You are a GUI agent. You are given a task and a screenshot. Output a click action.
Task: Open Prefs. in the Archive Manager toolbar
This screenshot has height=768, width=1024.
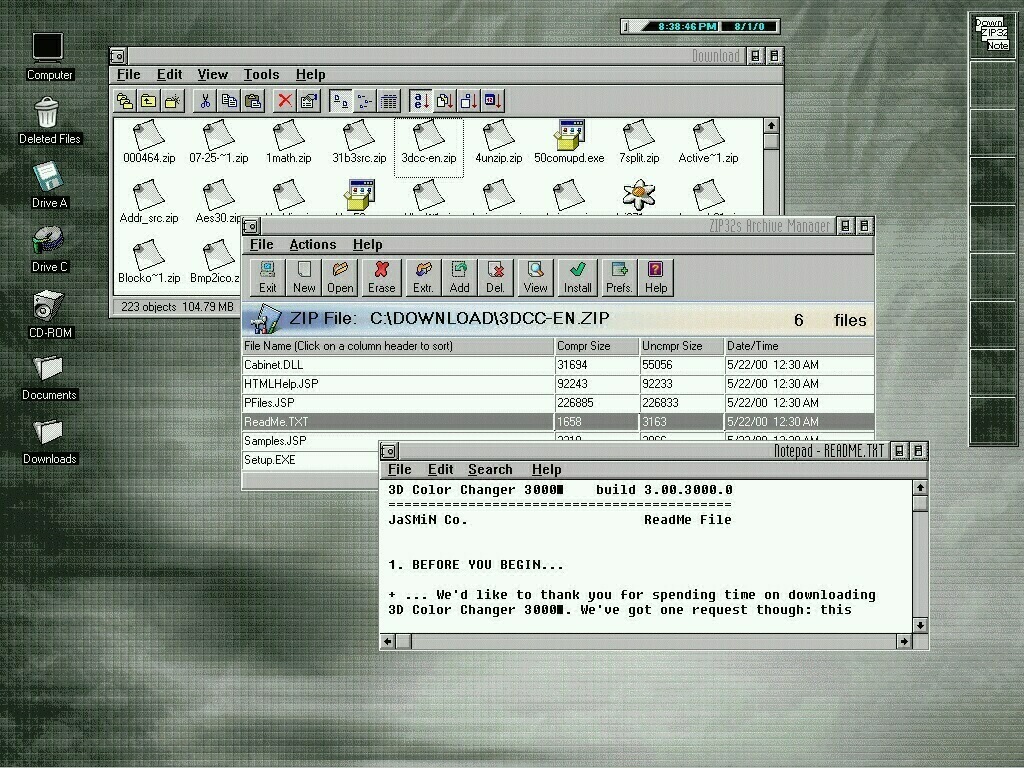[x=619, y=277]
